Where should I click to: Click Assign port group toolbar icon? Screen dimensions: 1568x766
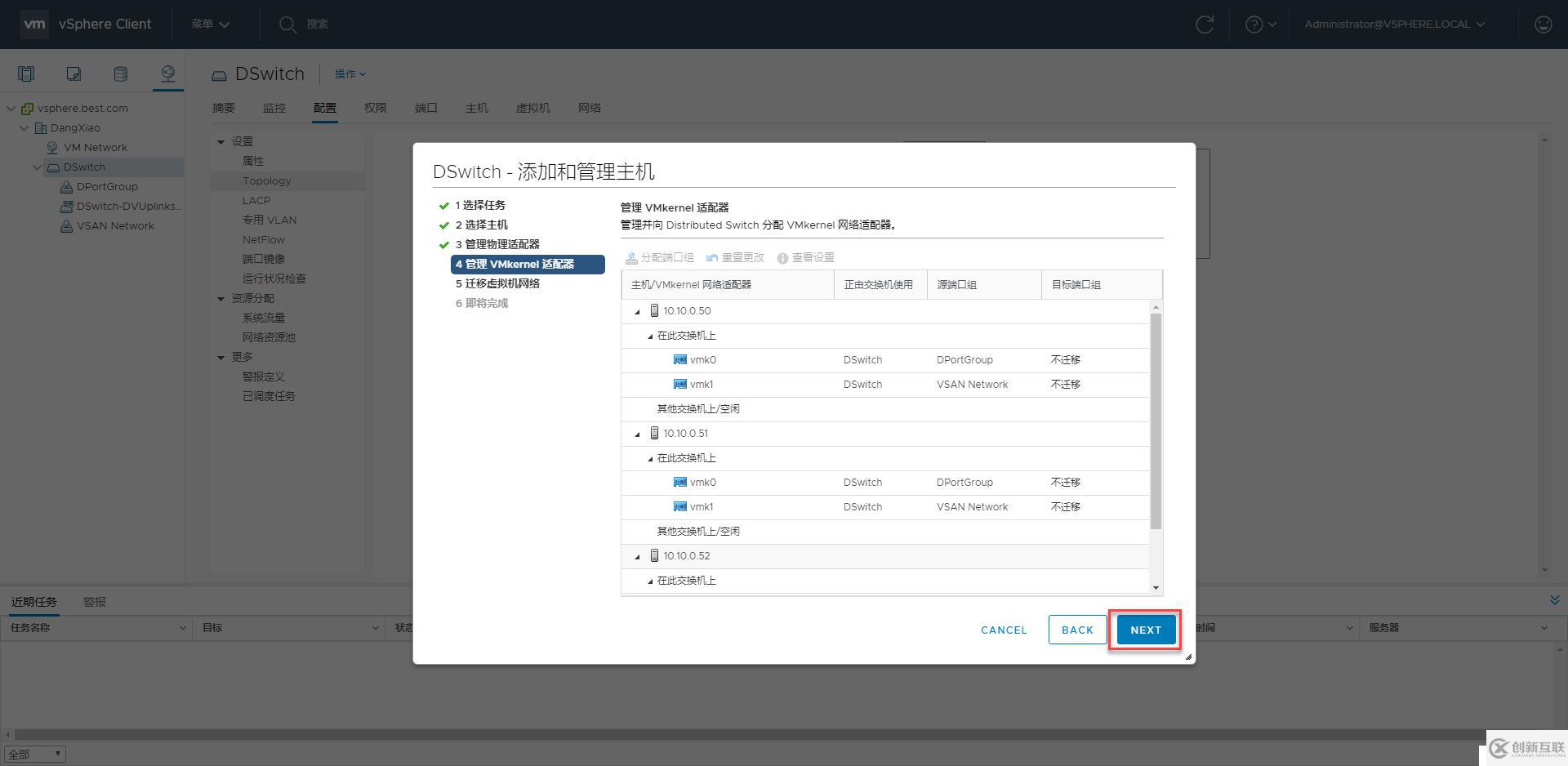coord(631,257)
